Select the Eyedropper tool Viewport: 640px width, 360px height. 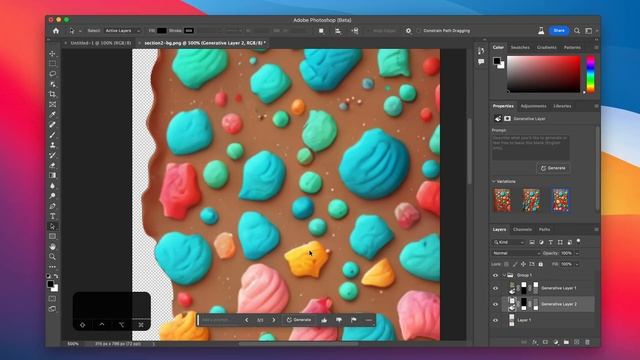click(53, 115)
